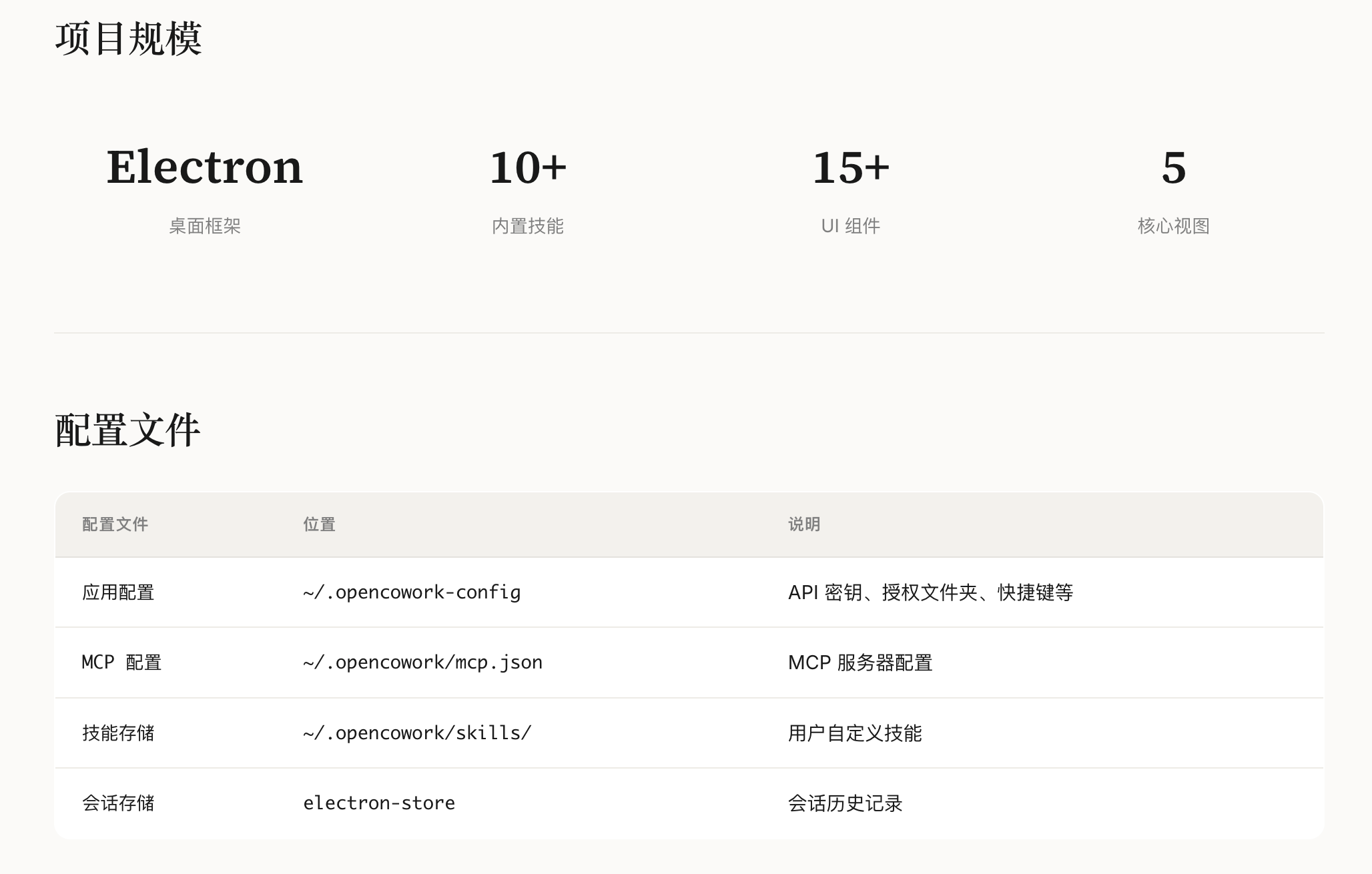Viewport: 1372px width, 874px height.
Task: Click the electron-store location cell
Action: click(379, 803)
